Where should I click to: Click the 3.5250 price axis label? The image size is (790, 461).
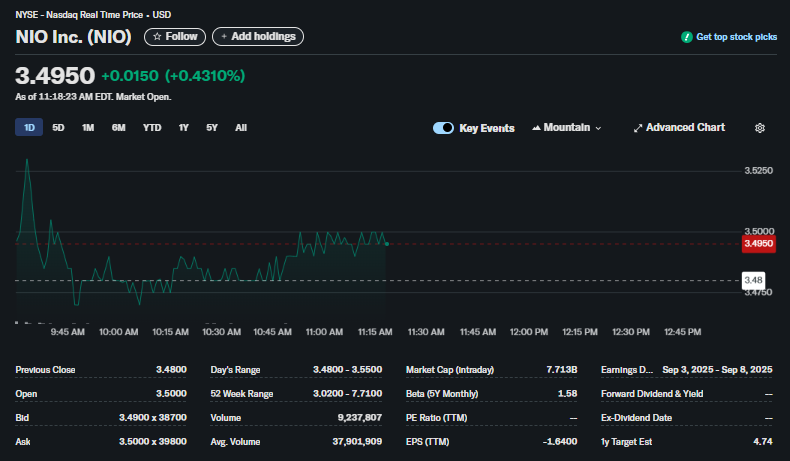(758, 171)
